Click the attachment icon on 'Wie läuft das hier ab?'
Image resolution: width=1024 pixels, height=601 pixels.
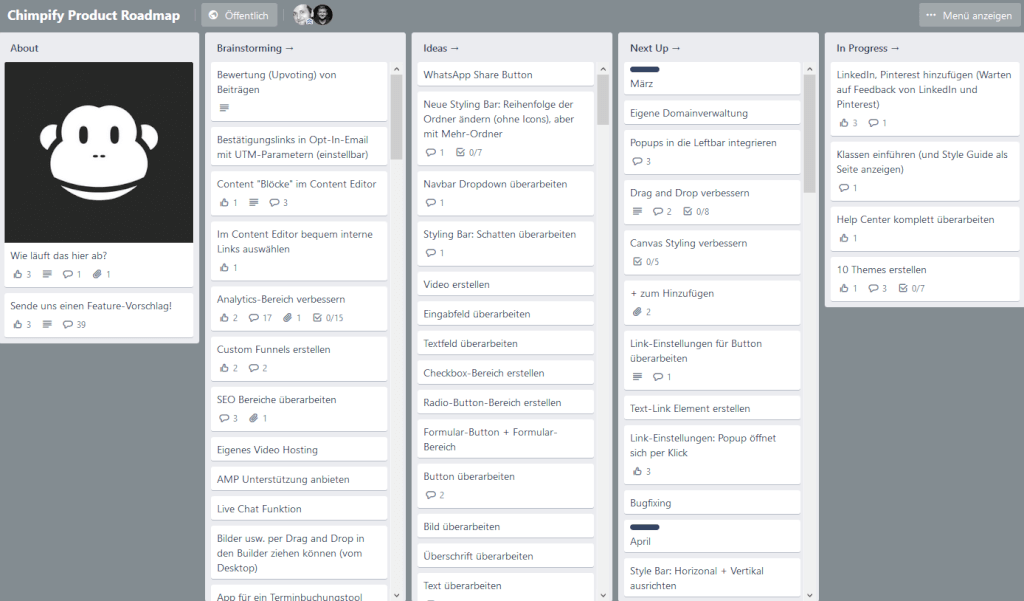coord(97,274)
